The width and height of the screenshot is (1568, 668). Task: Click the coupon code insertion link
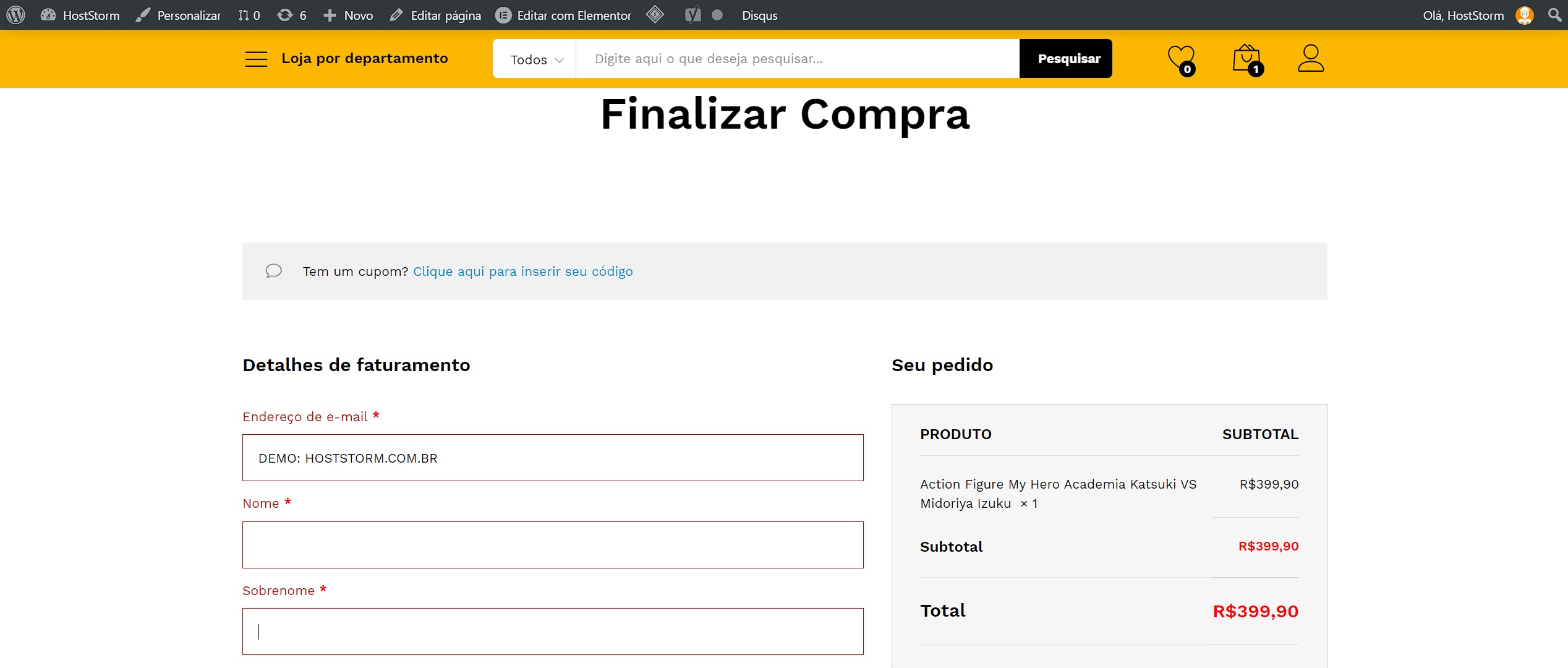(522, 271)
